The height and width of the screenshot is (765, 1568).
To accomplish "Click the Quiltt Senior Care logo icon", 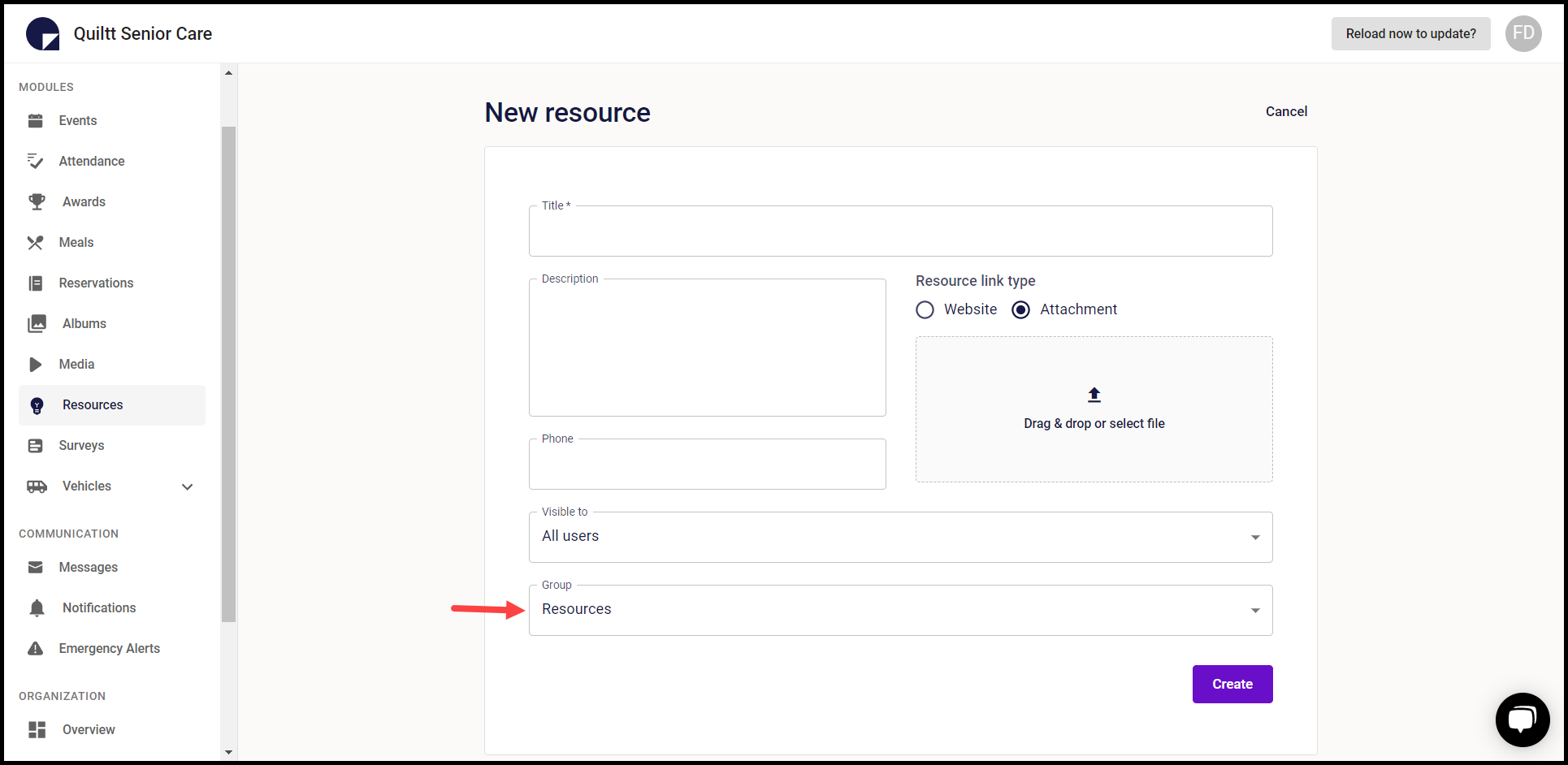I will (43, 34).
